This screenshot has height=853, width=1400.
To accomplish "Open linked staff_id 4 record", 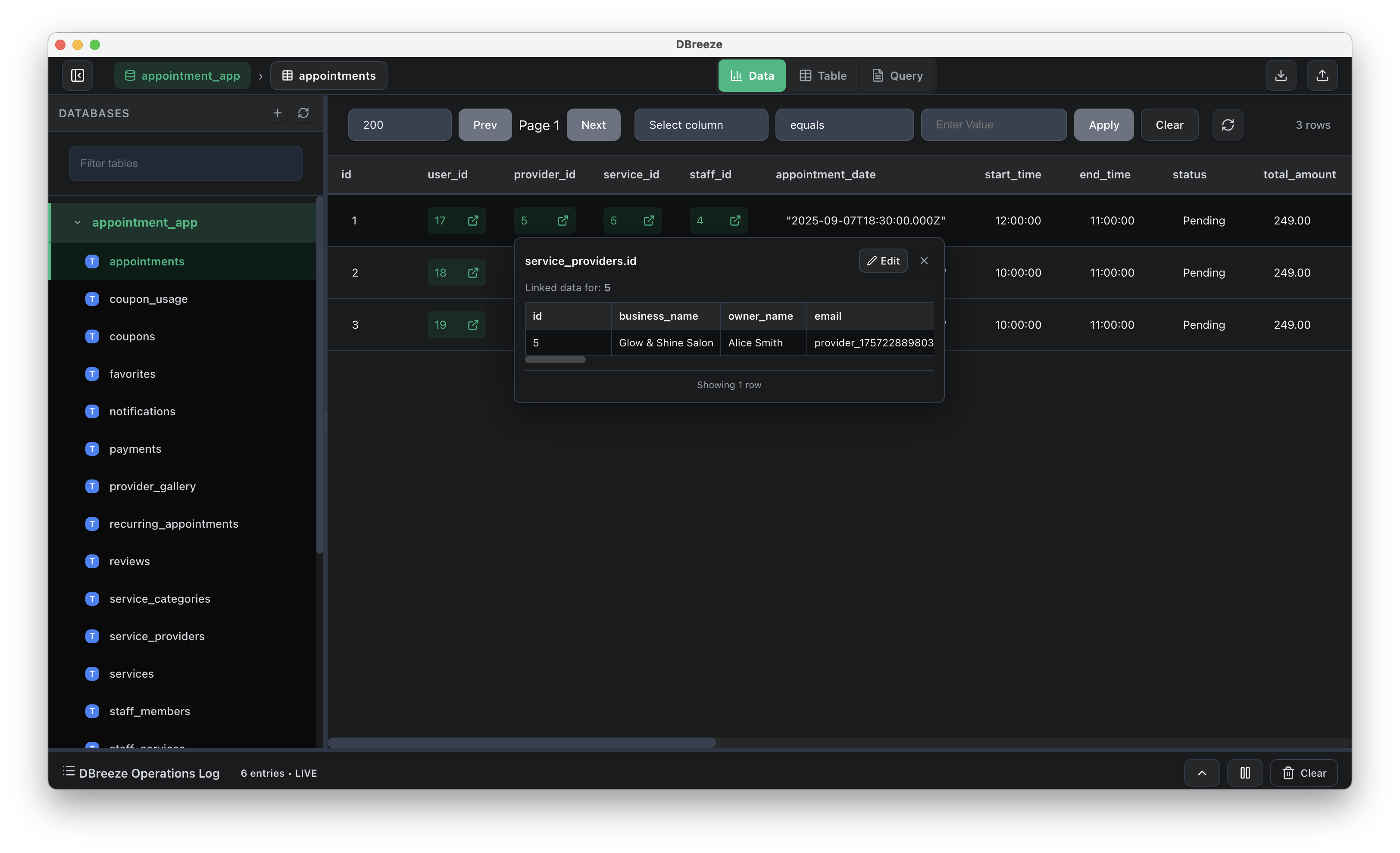I will click(x=734, y=220).
